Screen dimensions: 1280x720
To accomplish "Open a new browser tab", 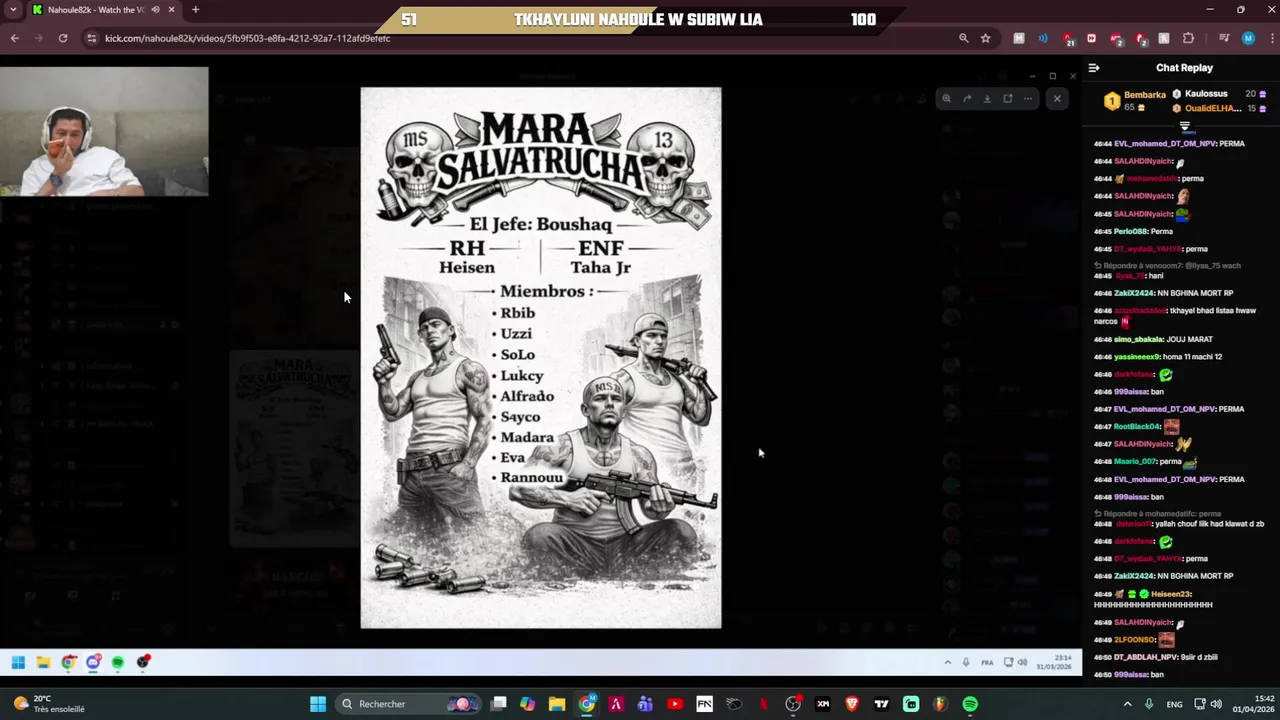I will (x=195, y=10).
